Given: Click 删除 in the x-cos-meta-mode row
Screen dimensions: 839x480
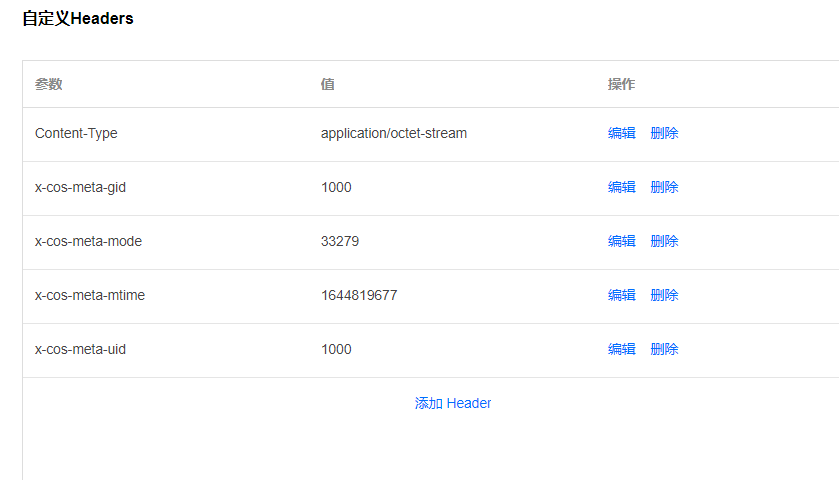Looking at the screenshot, I should click(x=664, y=241).
